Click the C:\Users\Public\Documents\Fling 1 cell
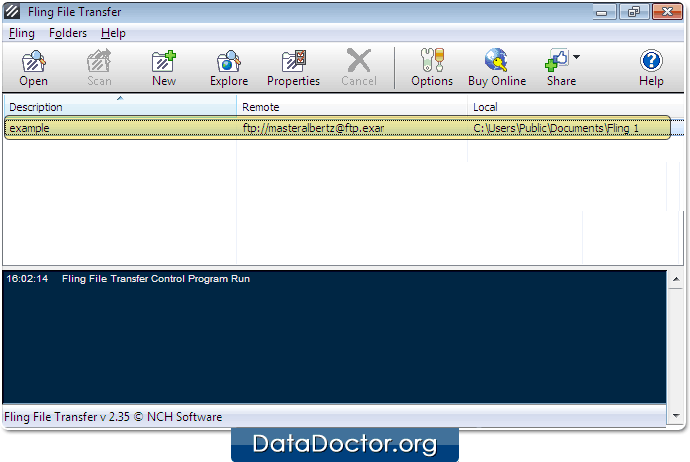The width and height of the screenshot is (690, 462). (556, 128)
